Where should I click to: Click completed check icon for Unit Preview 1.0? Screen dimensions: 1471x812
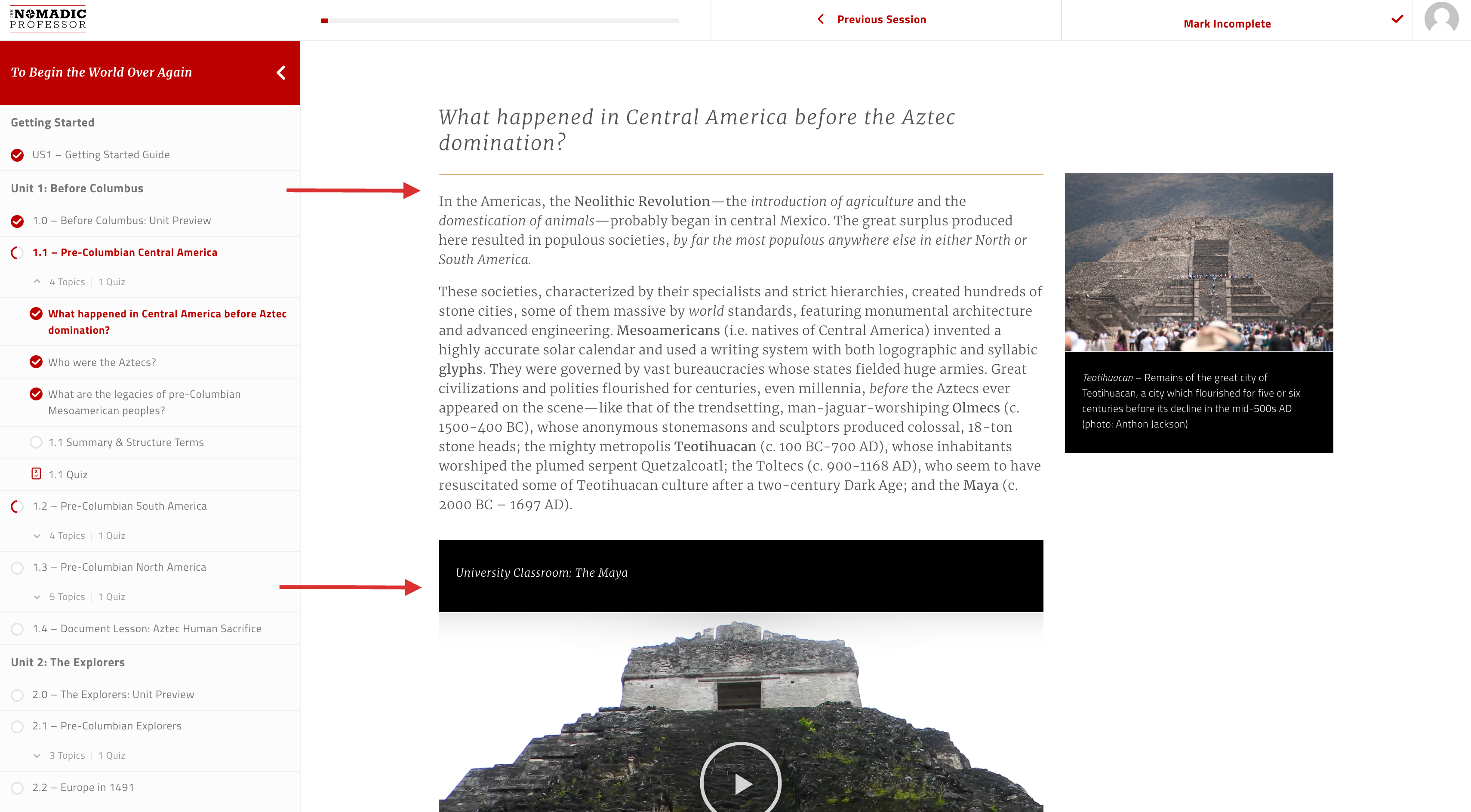[x=18, y=221]
